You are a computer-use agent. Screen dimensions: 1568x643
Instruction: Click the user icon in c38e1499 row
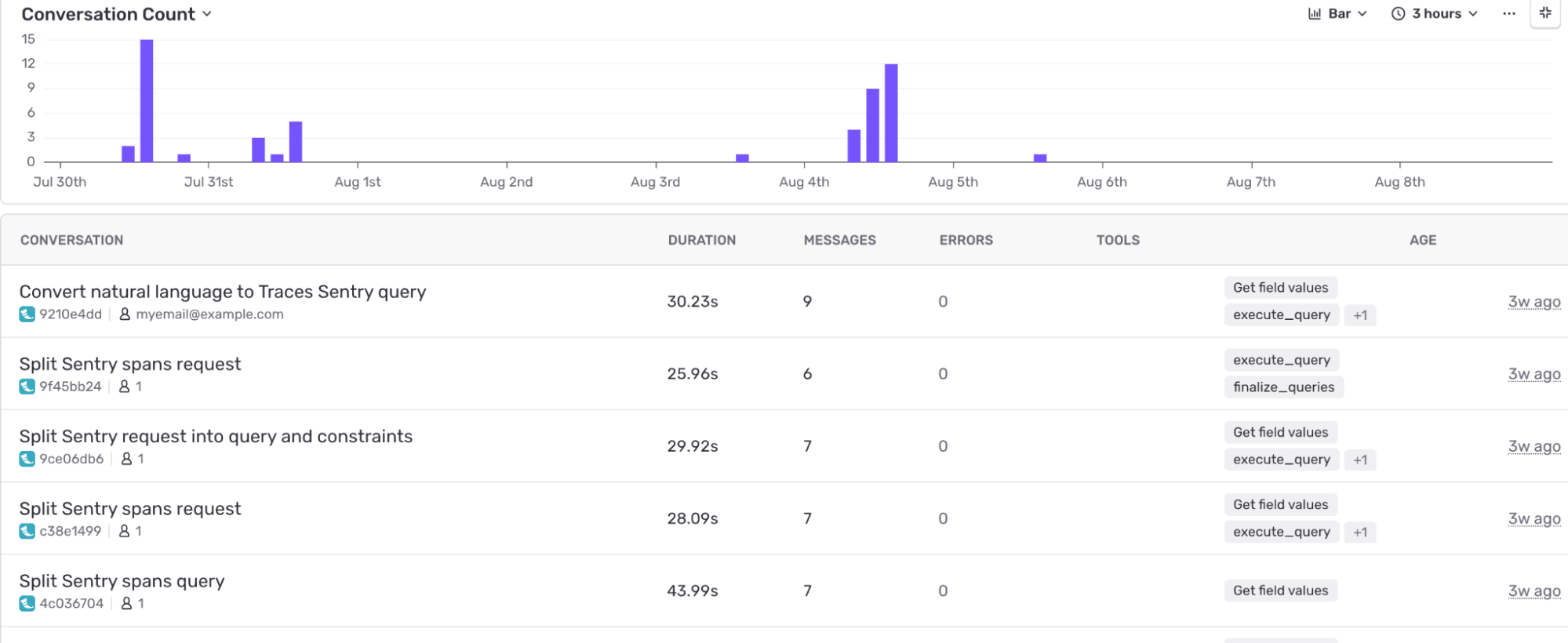click(124, 531)
